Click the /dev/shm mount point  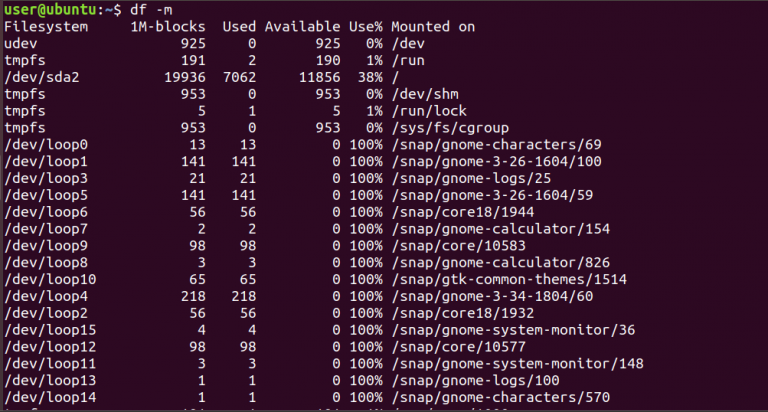425,94
